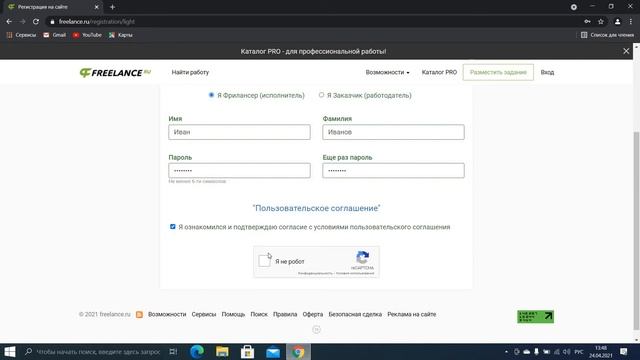Open Gmail bookmark

point(55,35)
